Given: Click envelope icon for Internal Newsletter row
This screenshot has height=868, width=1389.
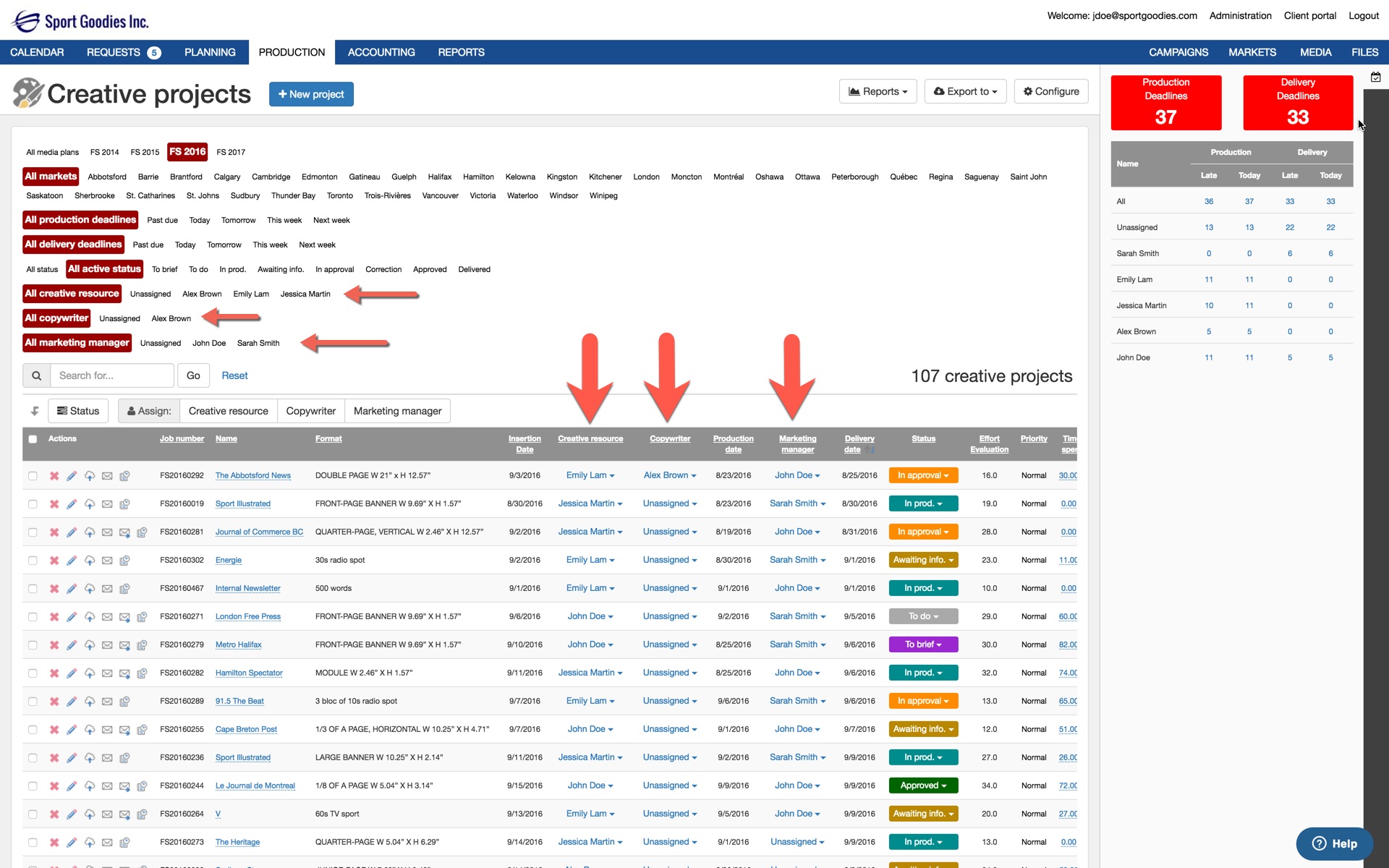Looking at the screenshot, I should tap(107, 589).
